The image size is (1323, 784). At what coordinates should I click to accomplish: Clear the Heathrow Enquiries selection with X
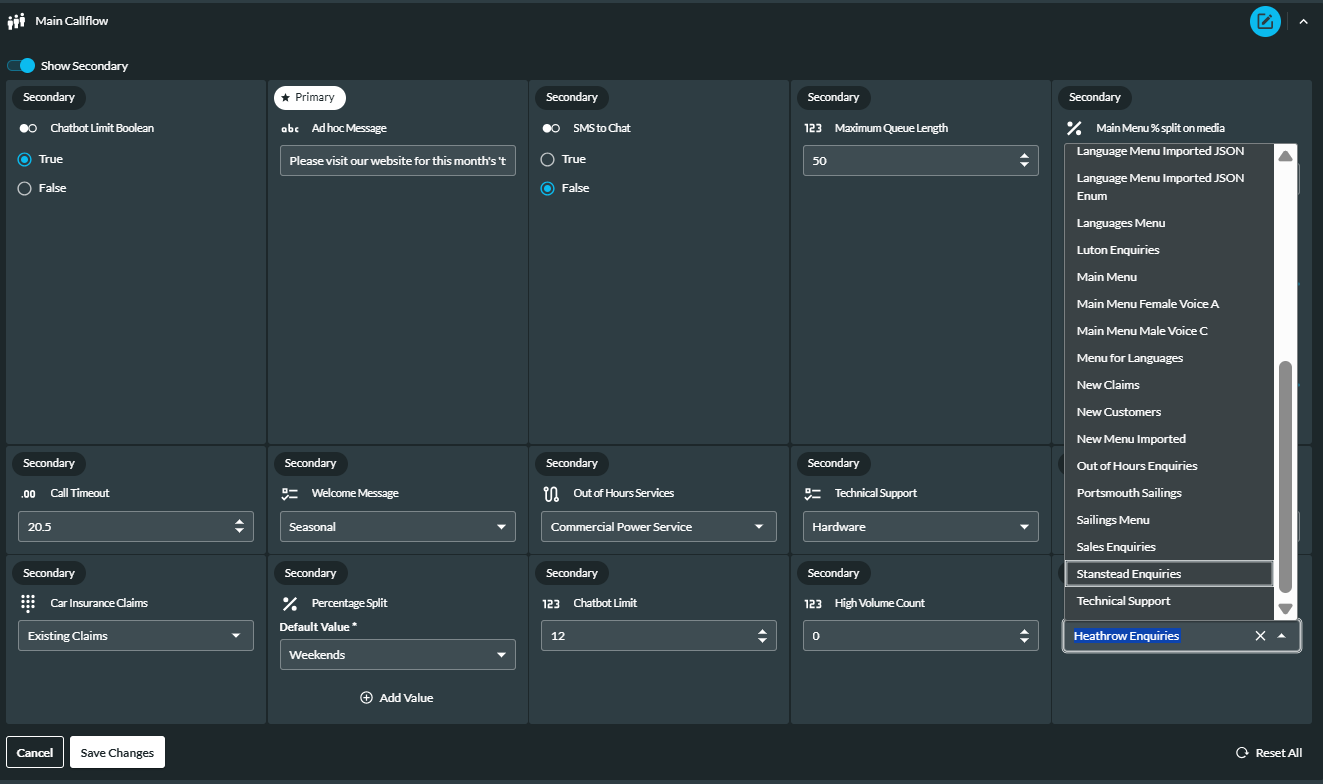1260,636
